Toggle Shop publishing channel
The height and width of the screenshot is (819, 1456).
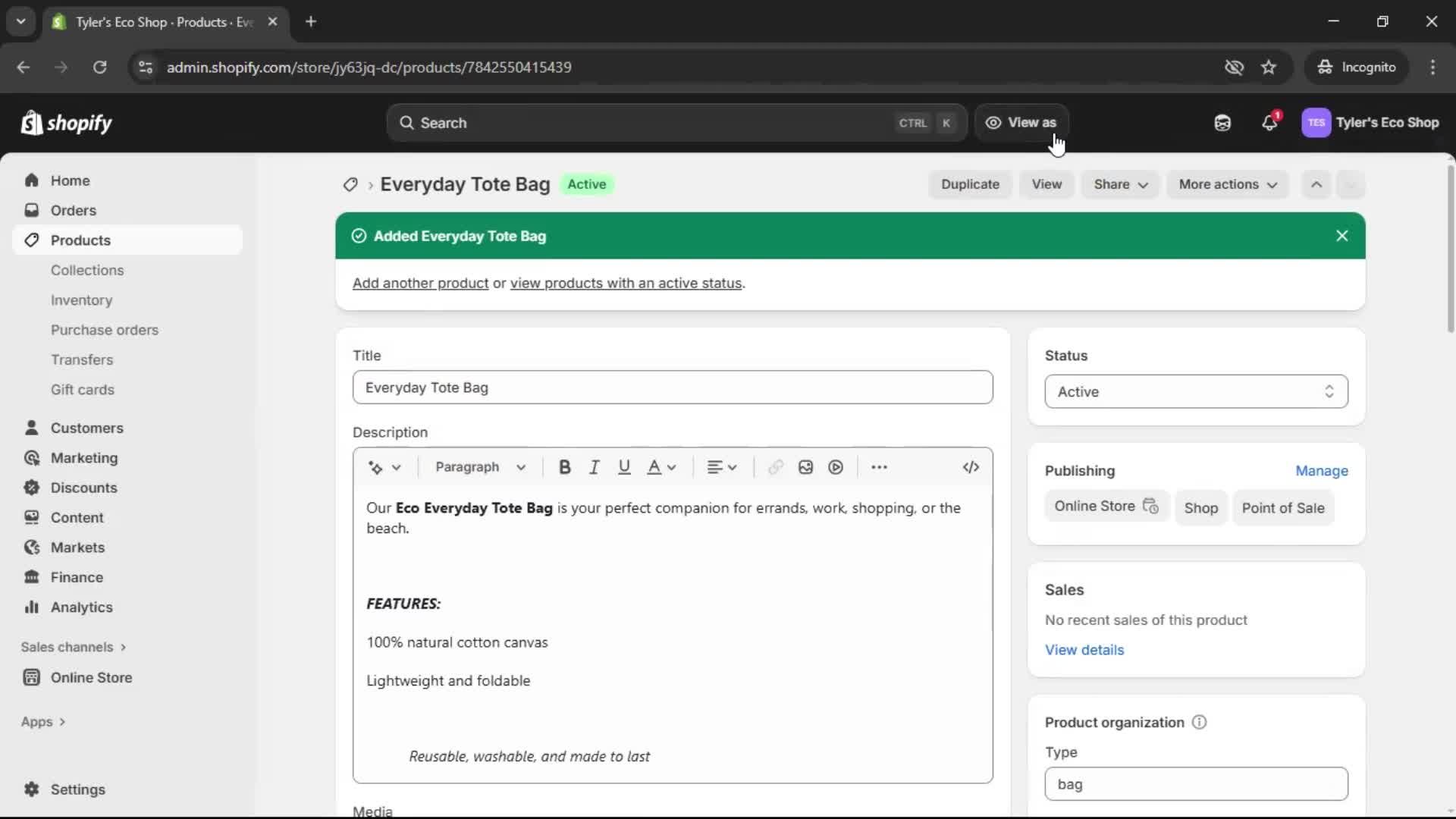coord(1201,508)
